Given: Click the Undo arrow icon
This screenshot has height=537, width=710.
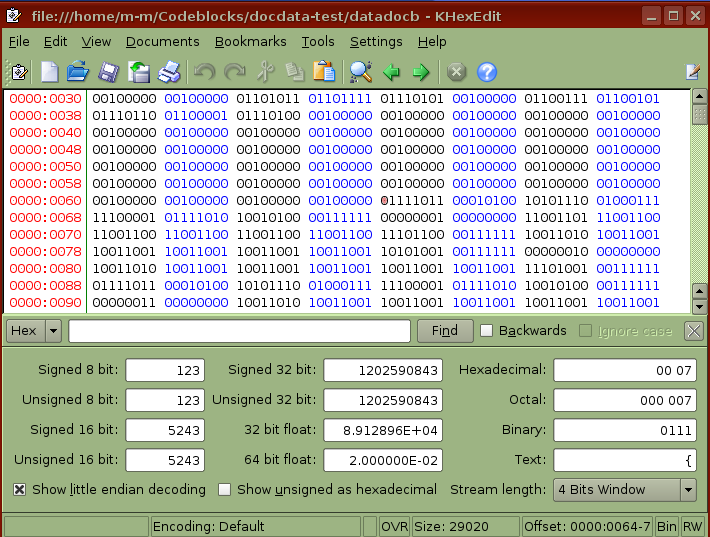Looking at the screenshot, I should pos(205,72).
